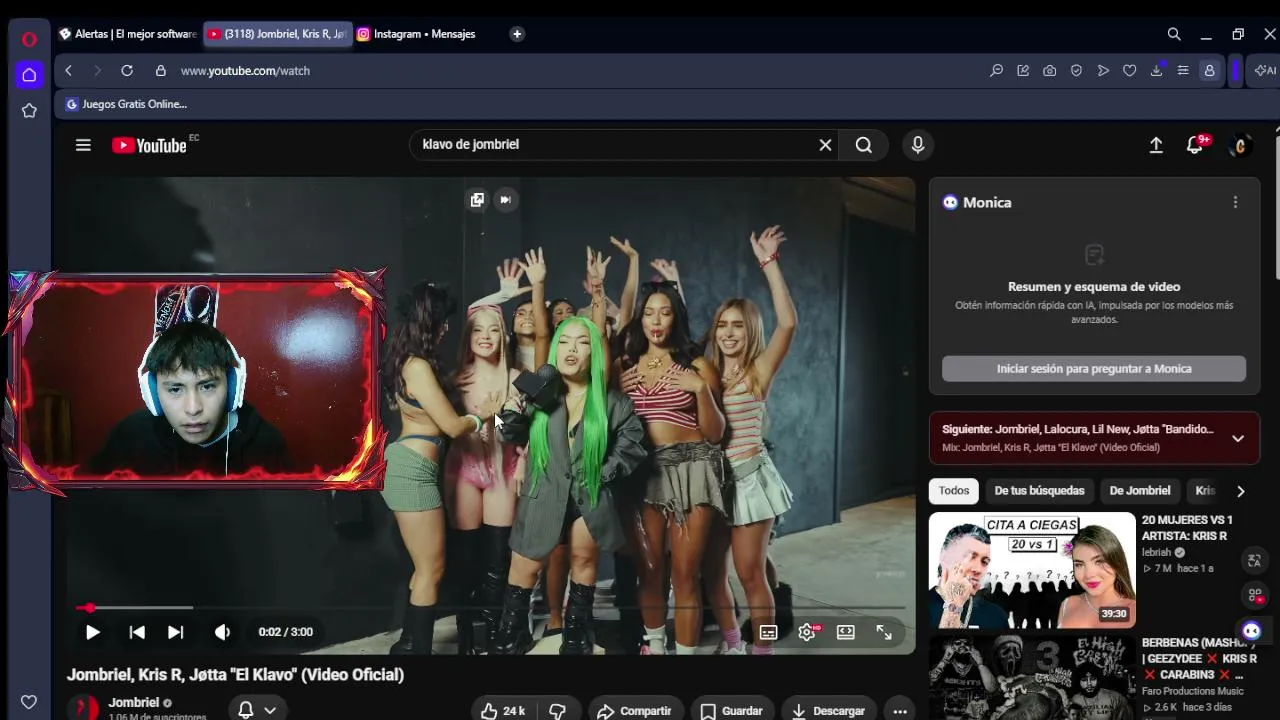1280x720 pixels.
Task: Show more filter chips with the arrow
Action: point(1240,491)
